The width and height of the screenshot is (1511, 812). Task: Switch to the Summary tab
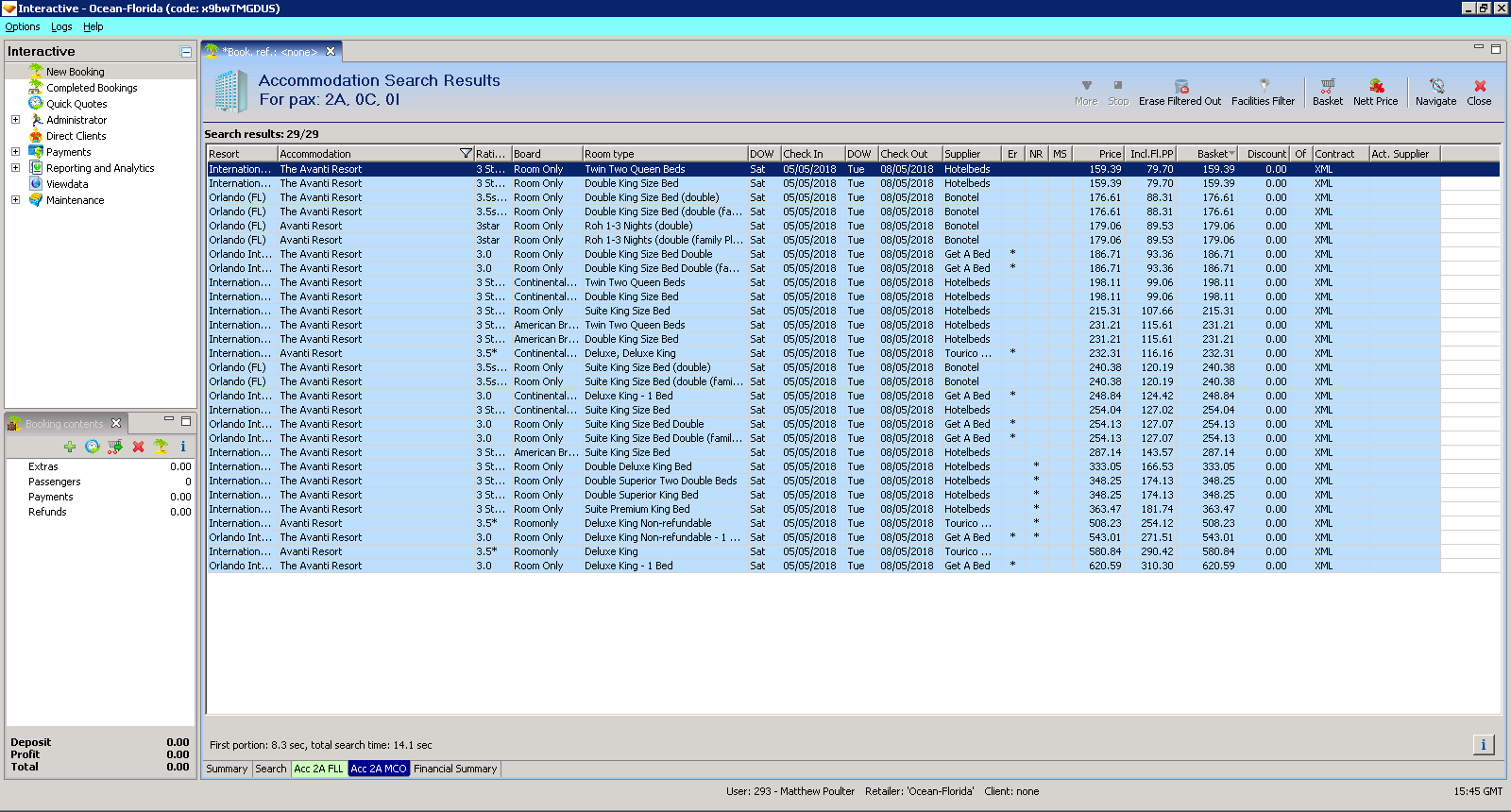click(x=227, y=769)
